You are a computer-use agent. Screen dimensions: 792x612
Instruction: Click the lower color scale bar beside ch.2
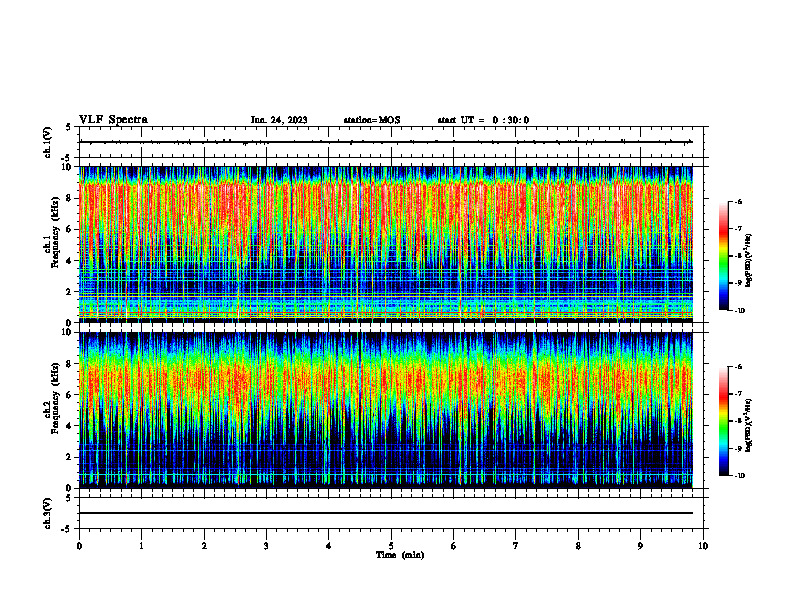coord(724,421)
